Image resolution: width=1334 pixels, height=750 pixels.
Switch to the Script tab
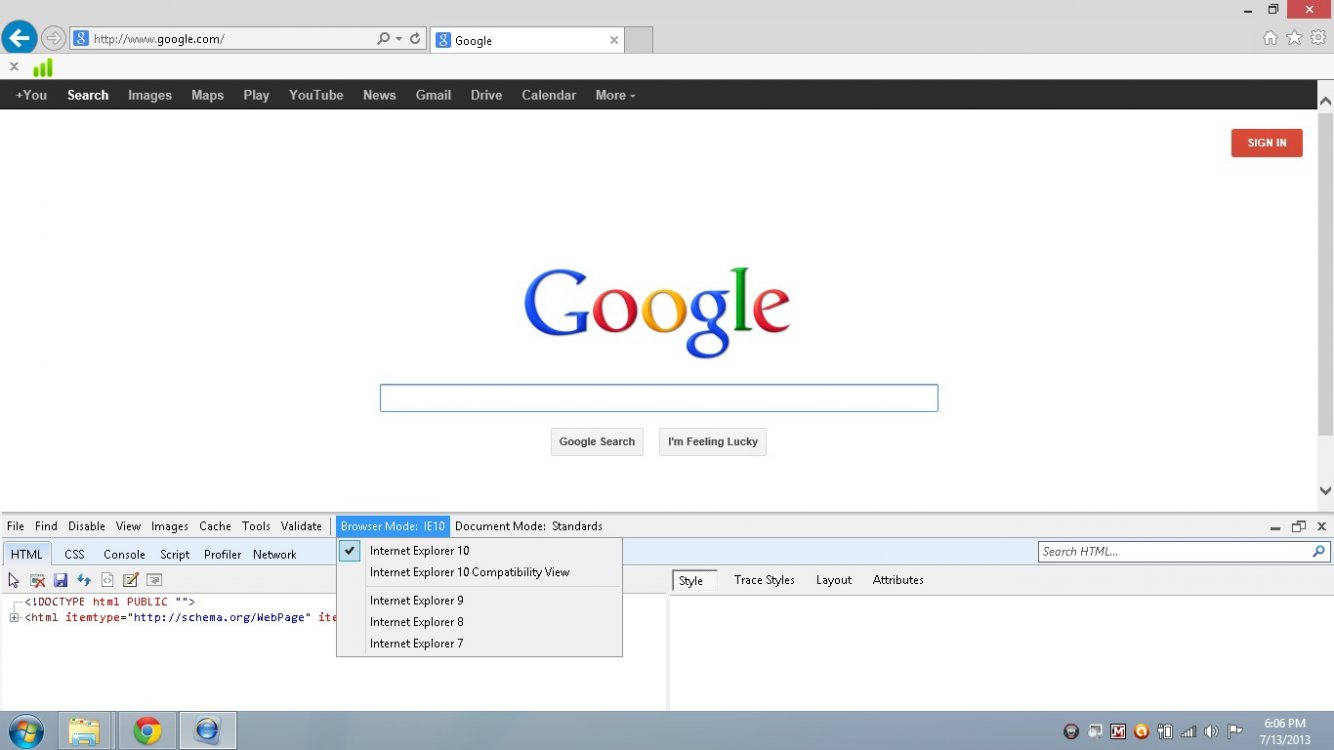coord(175,554)
